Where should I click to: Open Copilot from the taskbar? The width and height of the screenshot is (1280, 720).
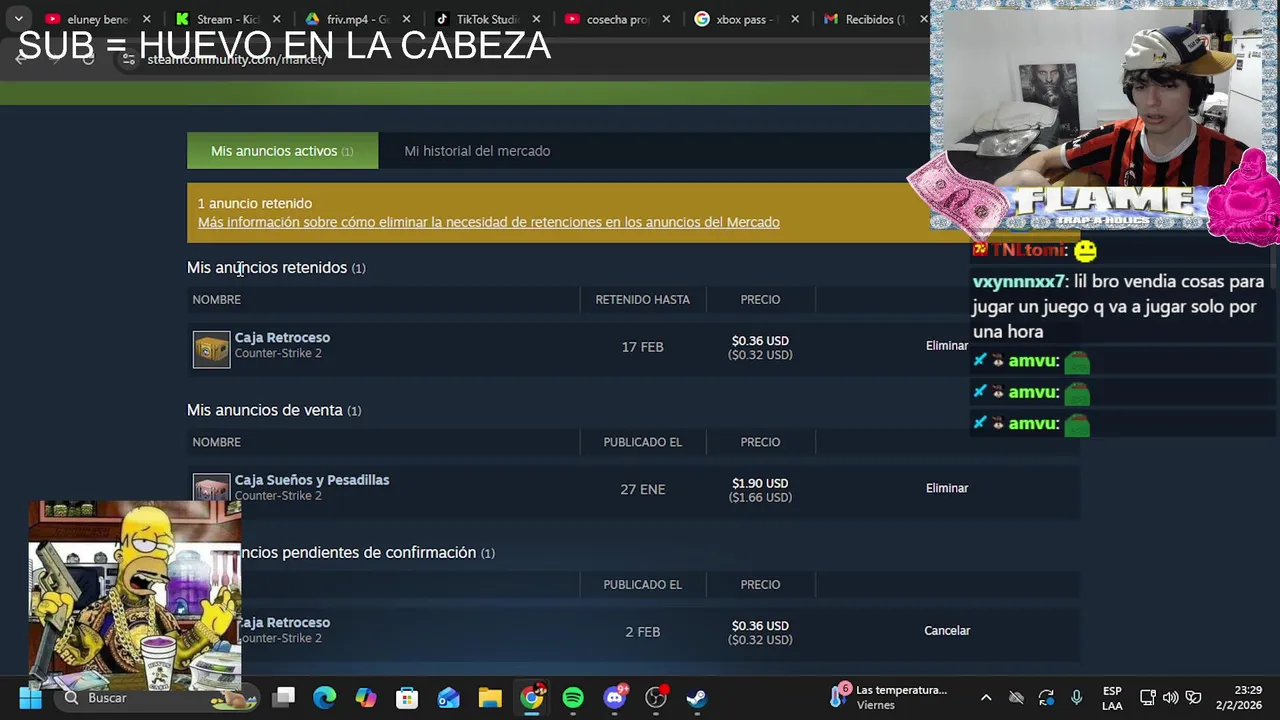[x=366, y=698]
